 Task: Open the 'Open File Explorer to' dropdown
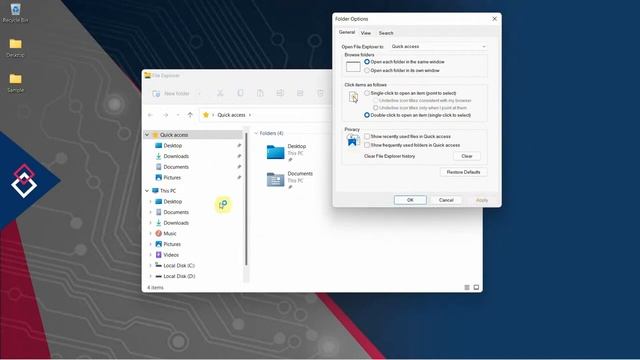pos(438,47)
